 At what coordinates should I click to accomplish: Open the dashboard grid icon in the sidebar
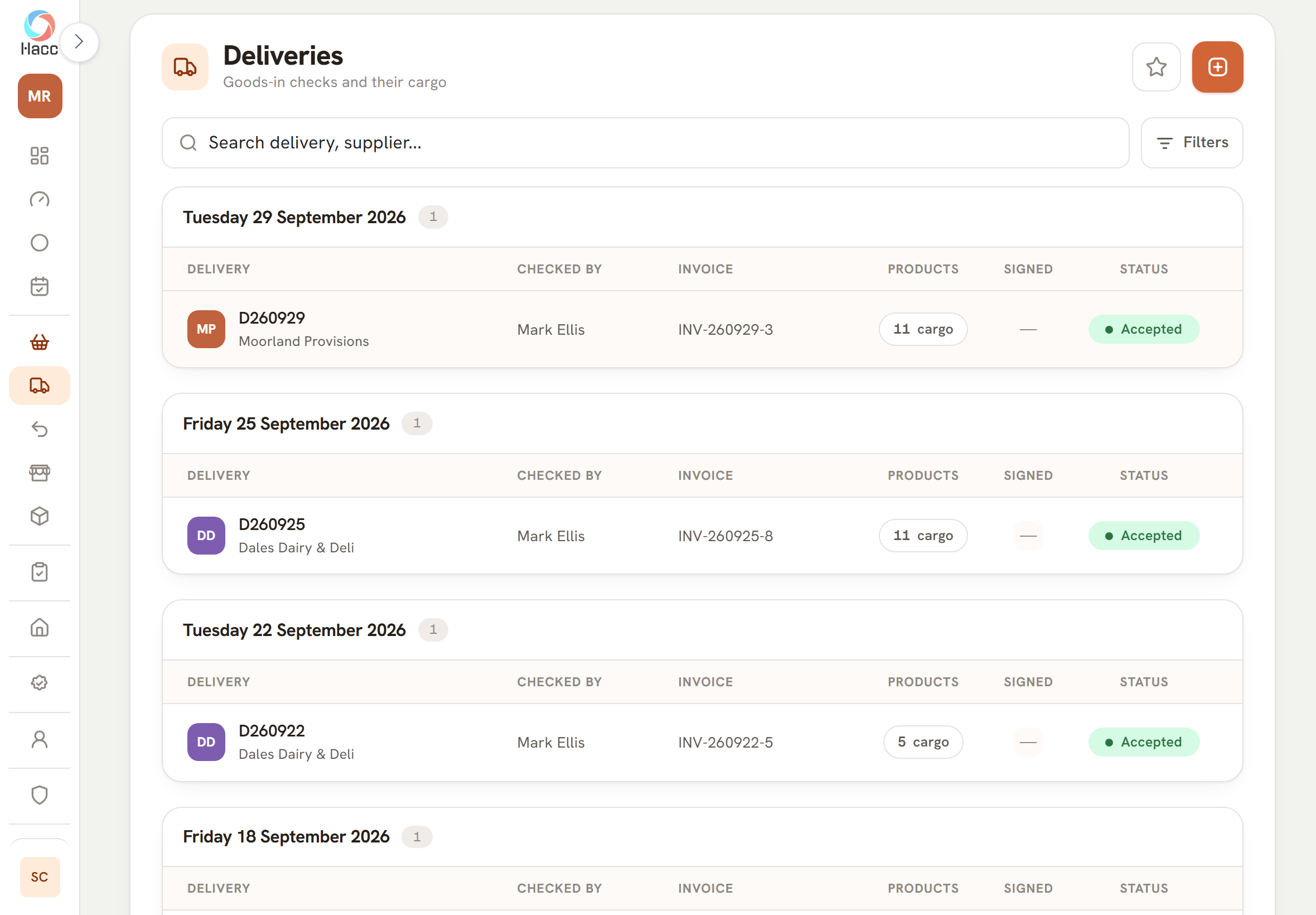tap(40, 155)
